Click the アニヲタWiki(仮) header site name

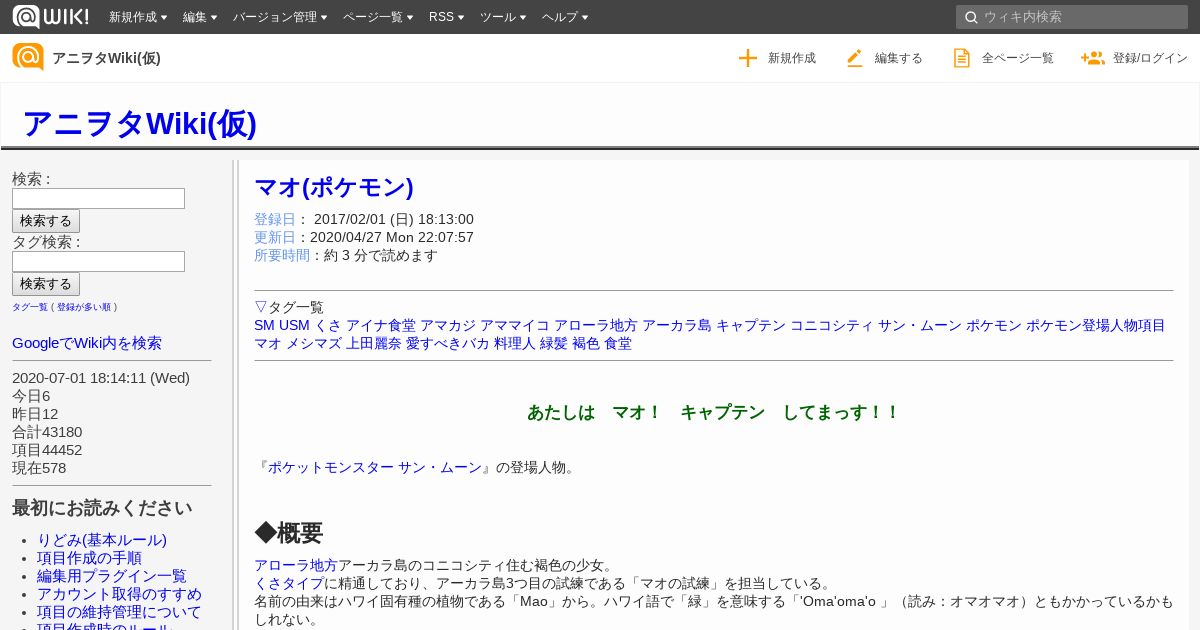(106, 58)
